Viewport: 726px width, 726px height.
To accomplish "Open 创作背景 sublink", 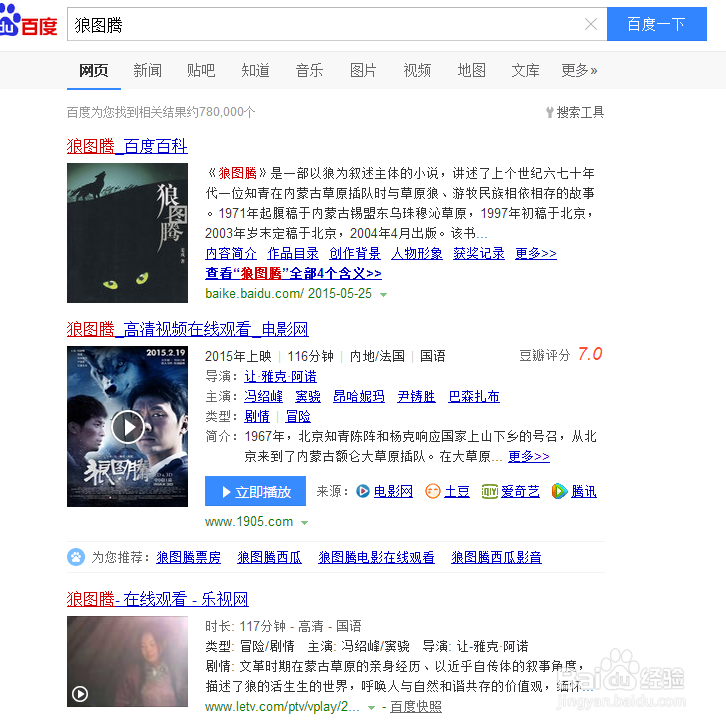I will (355, 253).
